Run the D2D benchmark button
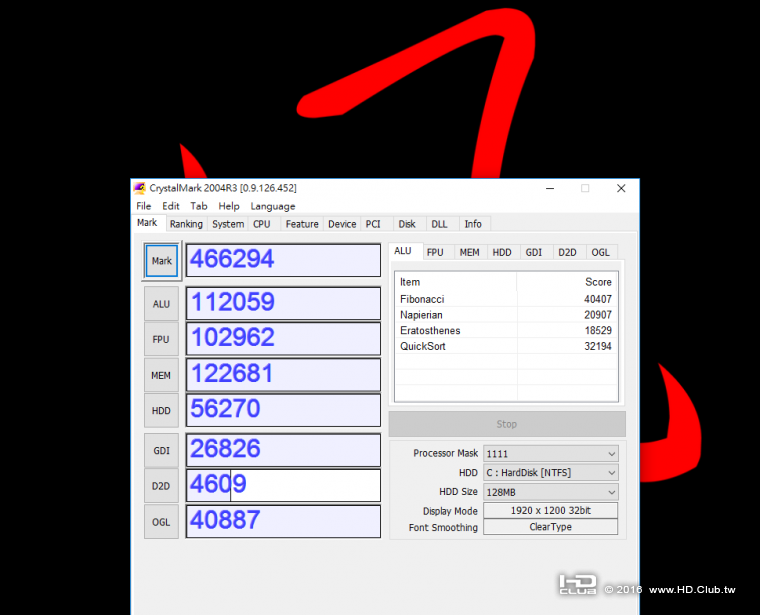The width and height of the screenshot is (760, 615). pos(161,486)
